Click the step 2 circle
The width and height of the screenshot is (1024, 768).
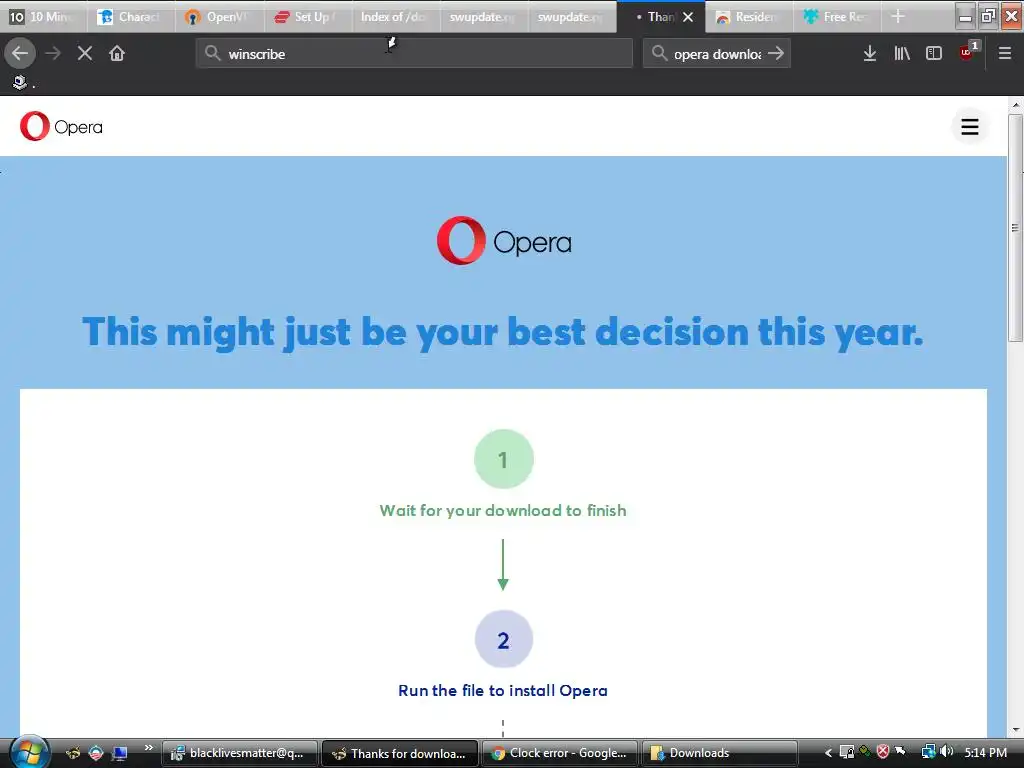click(504, 639)
